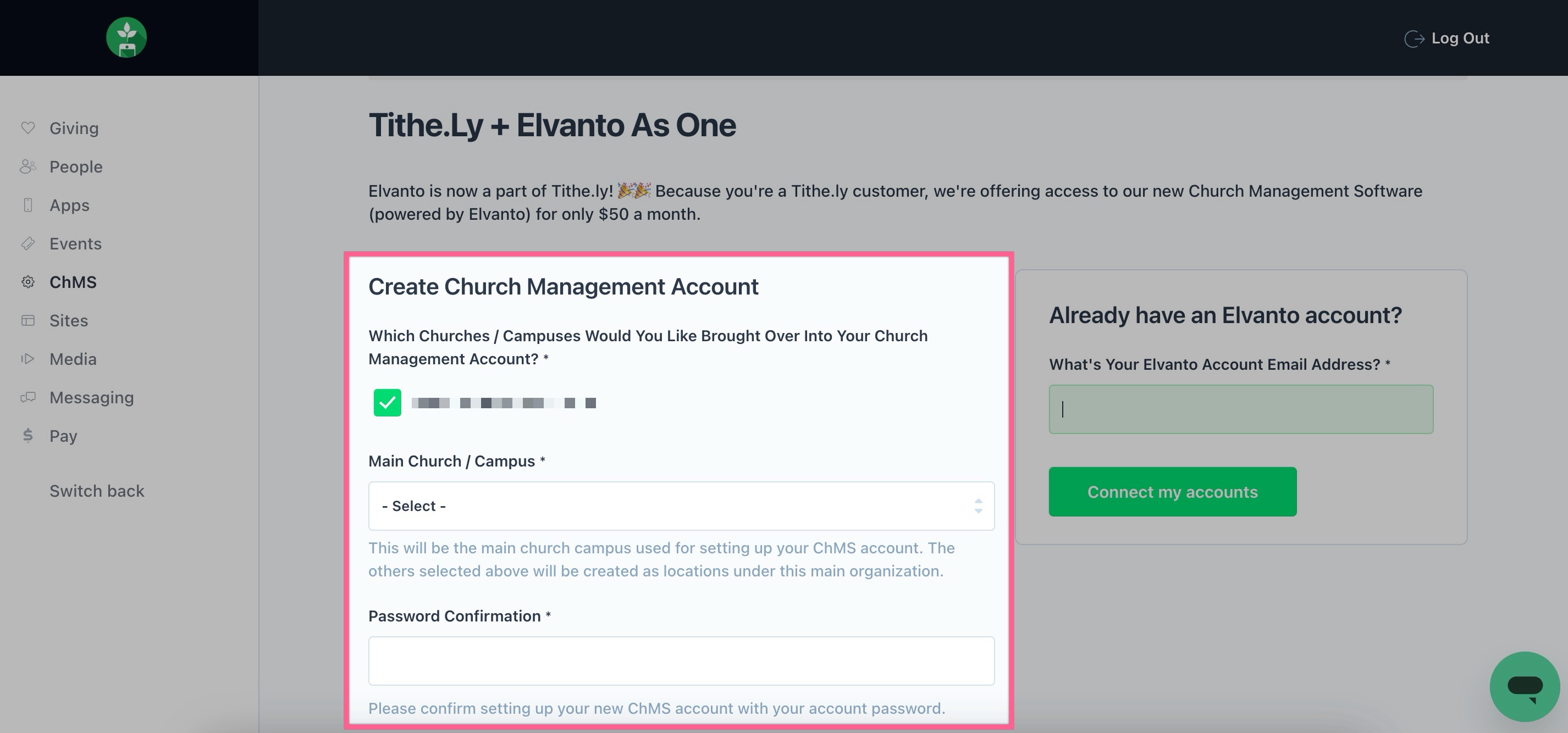The image size is (1568, 733).
Task: Click 'Tithe.Ly + Elvanto As One' heading
Action: (552, 125)
